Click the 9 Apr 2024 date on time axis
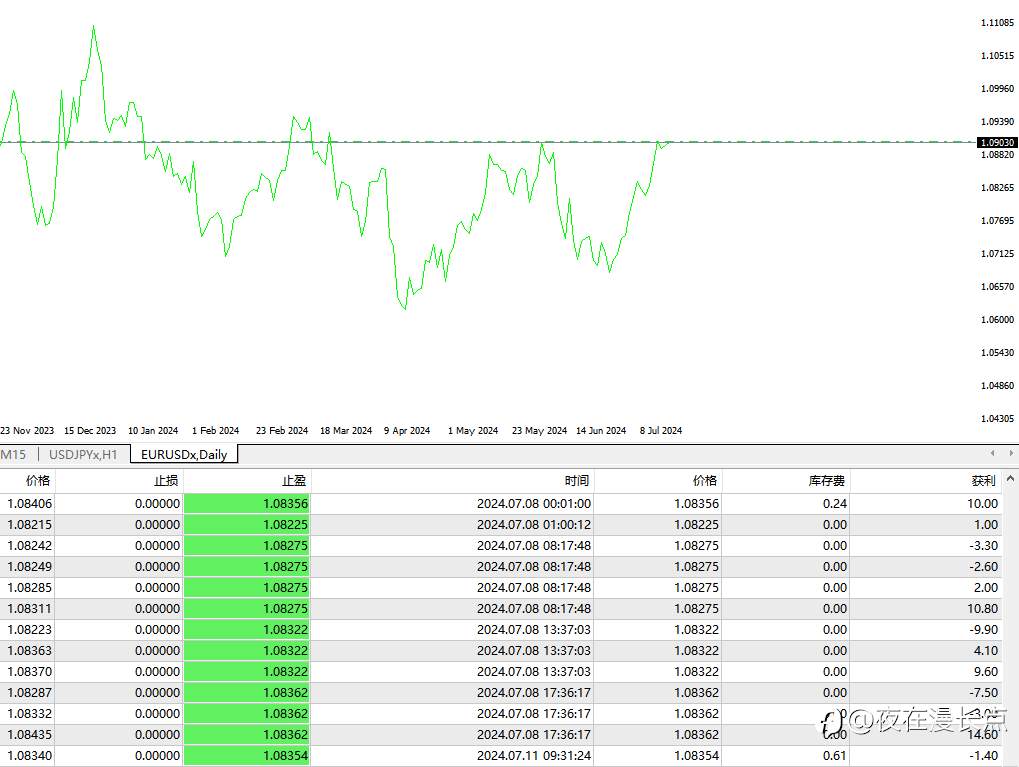1019x767 pixels. [x=405, y=431]
